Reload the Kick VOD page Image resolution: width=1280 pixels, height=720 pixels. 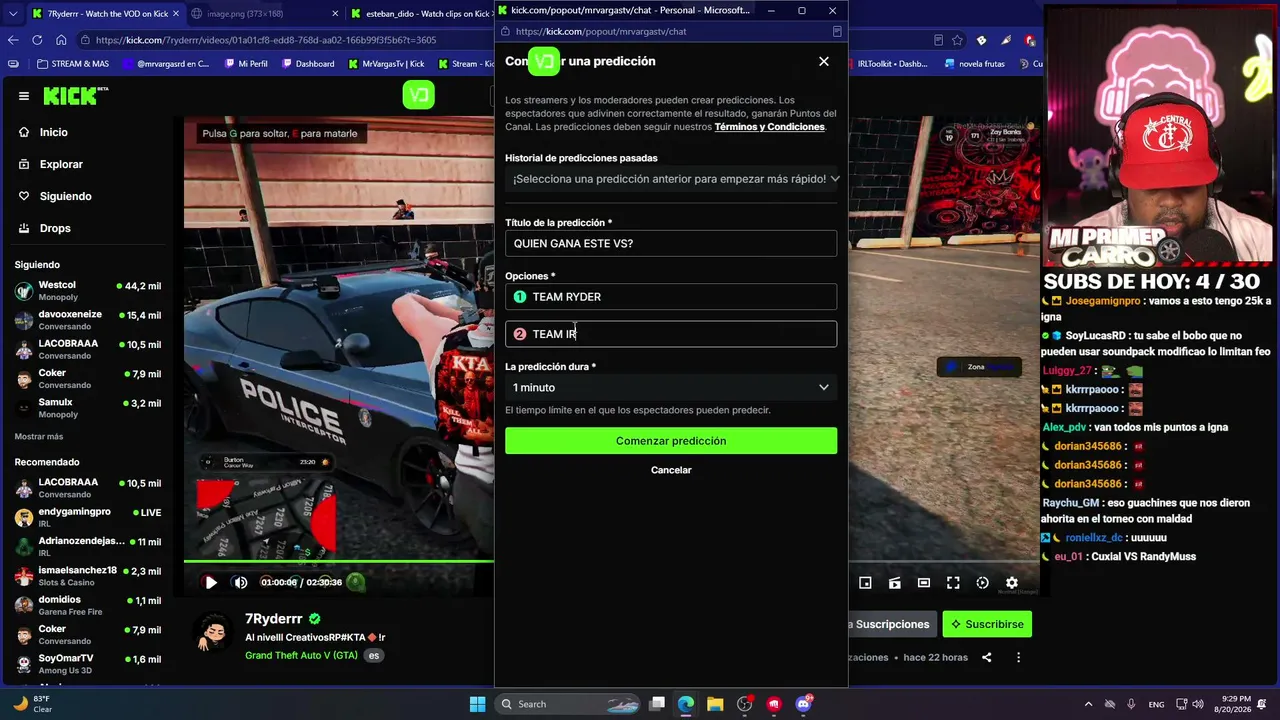[x=37, y=40]
